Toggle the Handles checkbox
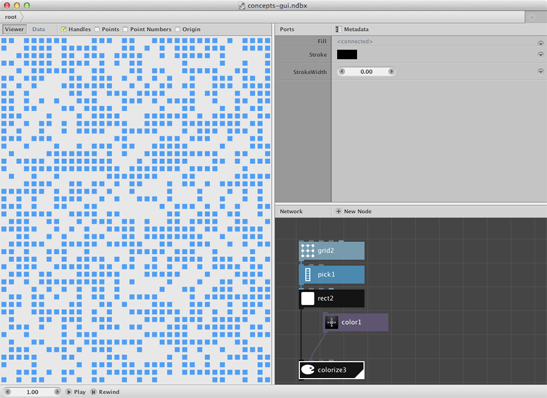 [63, 29]
